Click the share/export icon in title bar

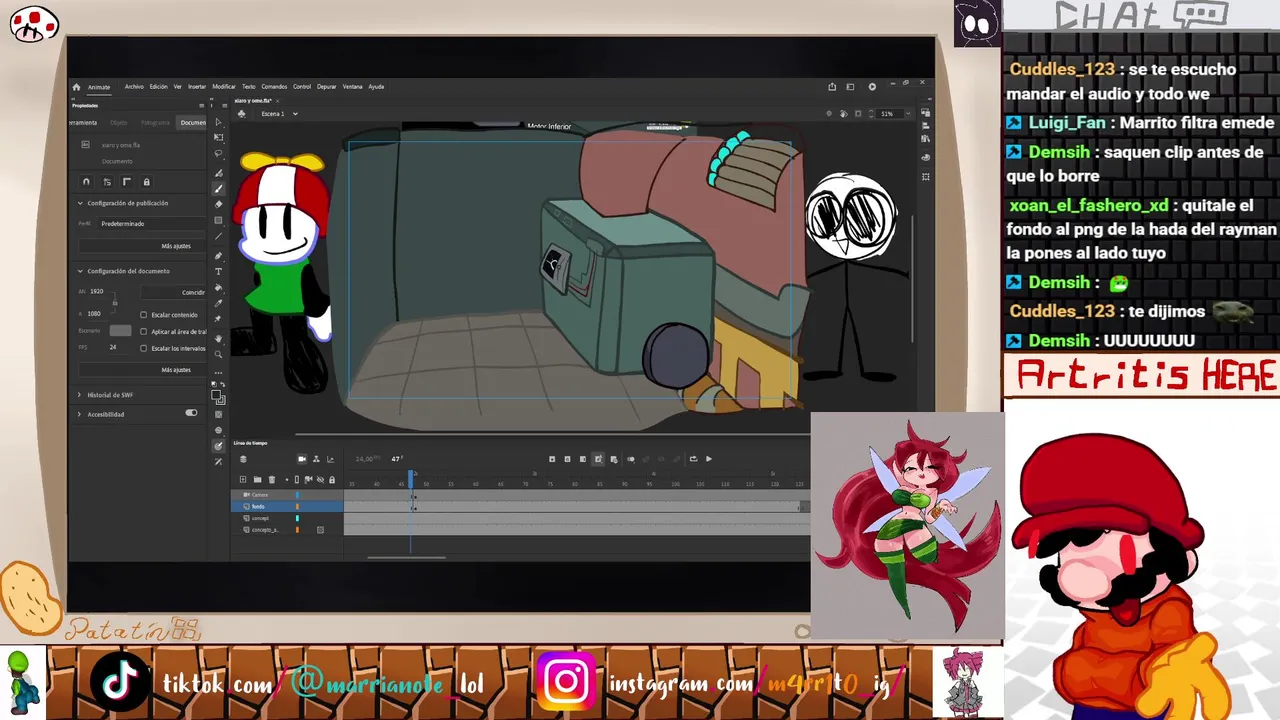(x=832, y=87)
